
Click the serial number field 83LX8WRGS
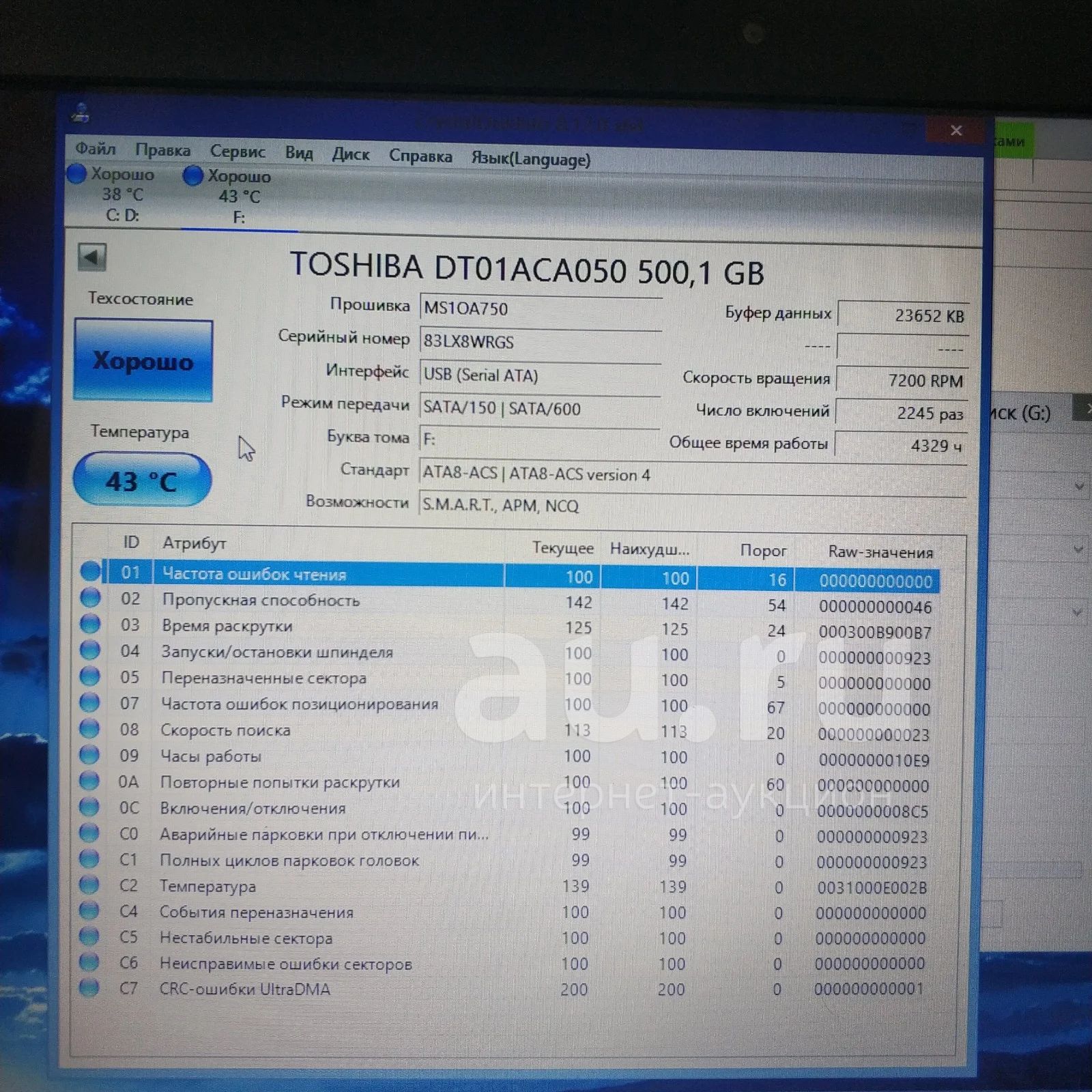pos(540,342)
